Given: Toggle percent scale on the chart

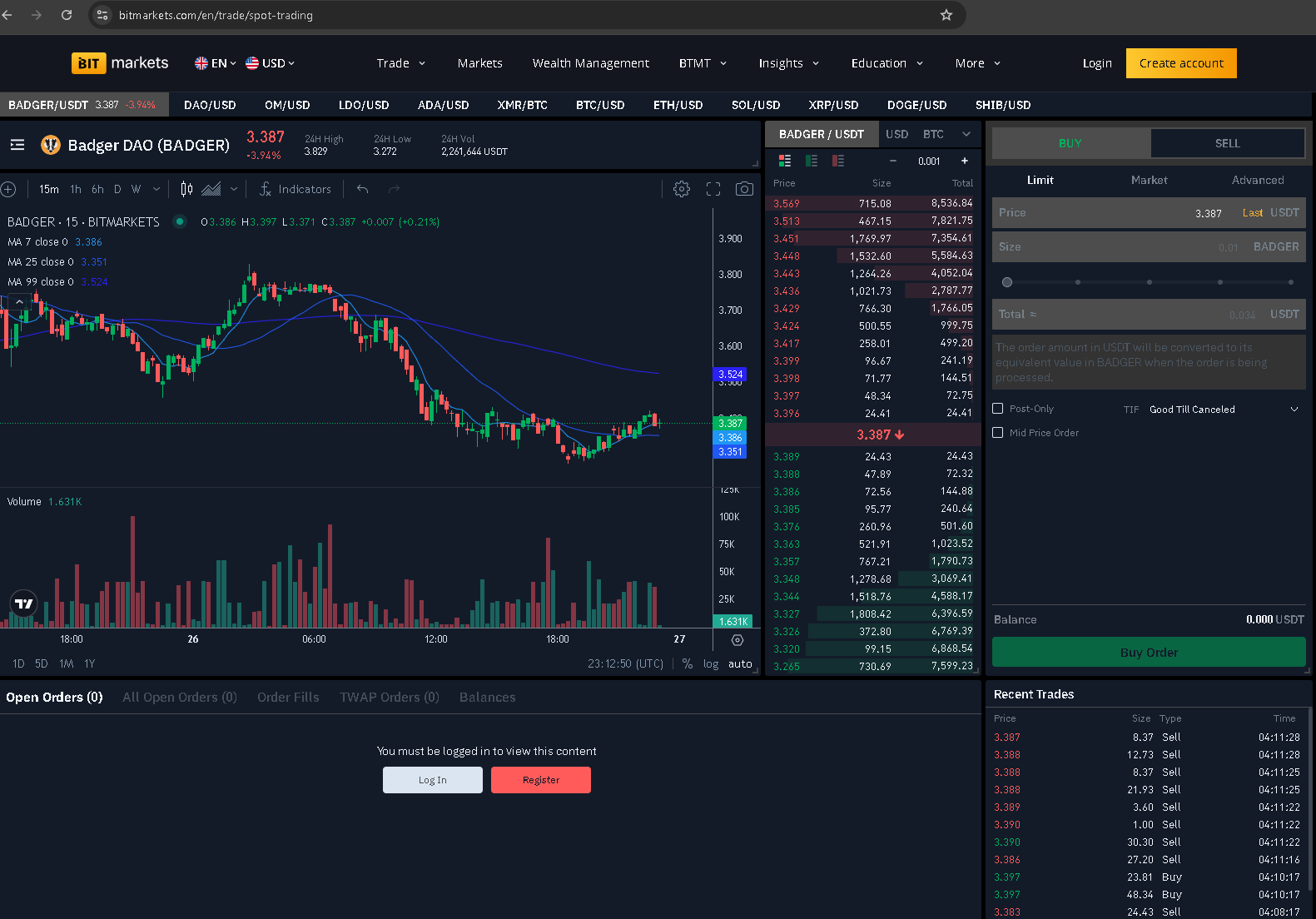Looking at the screenshot, I should coord(688,663).
